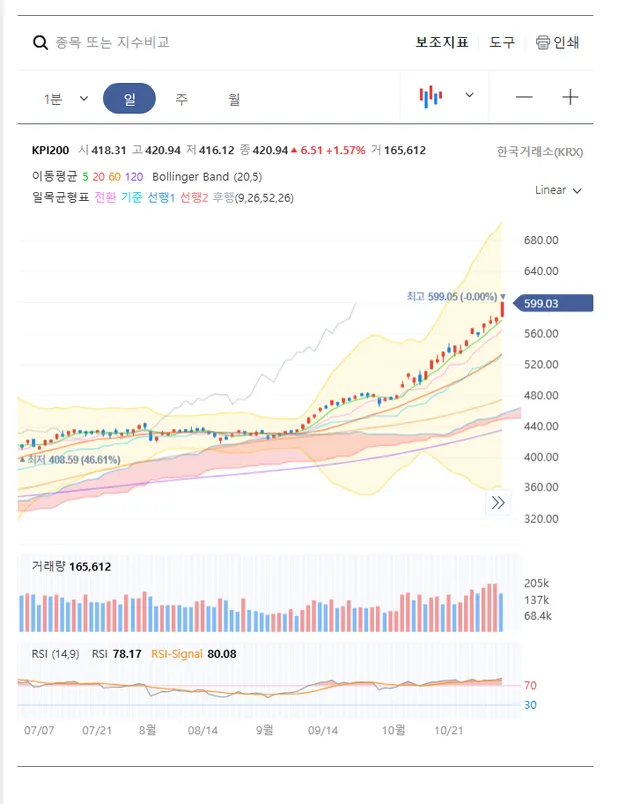
Task: Open the 1분 minute interval dropdown
Action: [x=65, y=99]
